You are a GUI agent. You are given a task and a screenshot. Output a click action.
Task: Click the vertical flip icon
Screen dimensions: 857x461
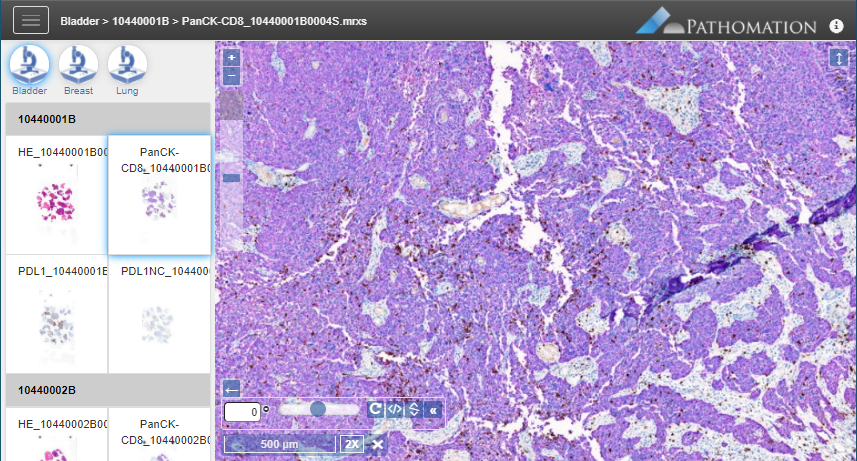413,409
